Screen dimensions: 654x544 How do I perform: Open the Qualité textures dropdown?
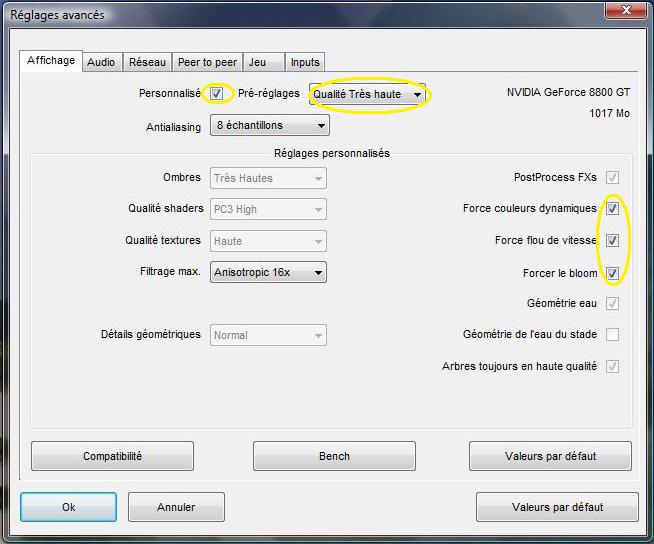point(268,241)
